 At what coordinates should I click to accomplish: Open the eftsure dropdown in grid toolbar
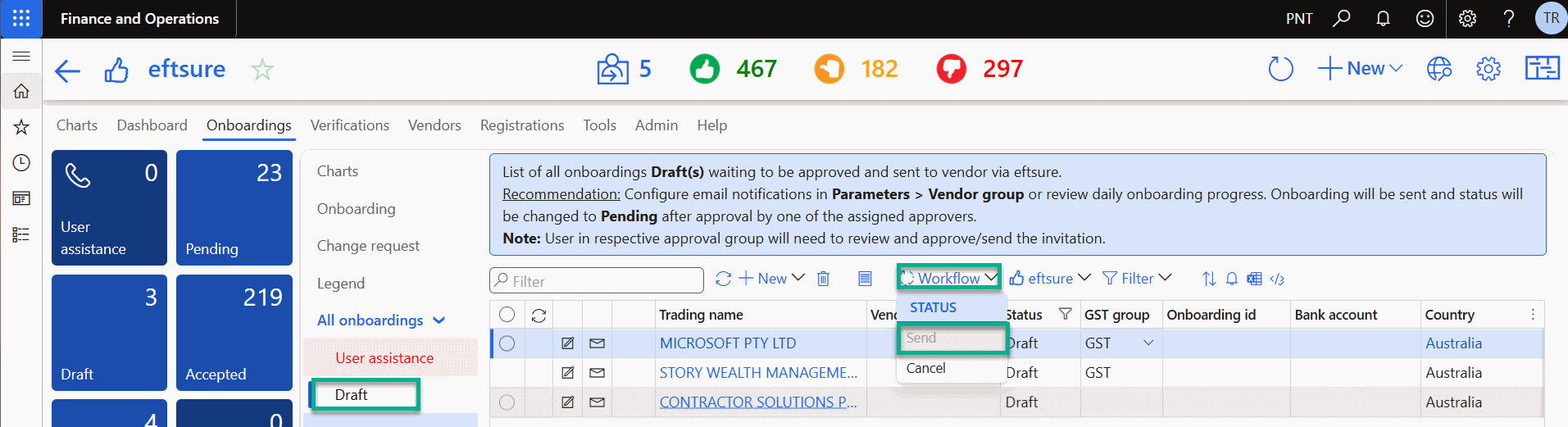(x=1050, y=279)
